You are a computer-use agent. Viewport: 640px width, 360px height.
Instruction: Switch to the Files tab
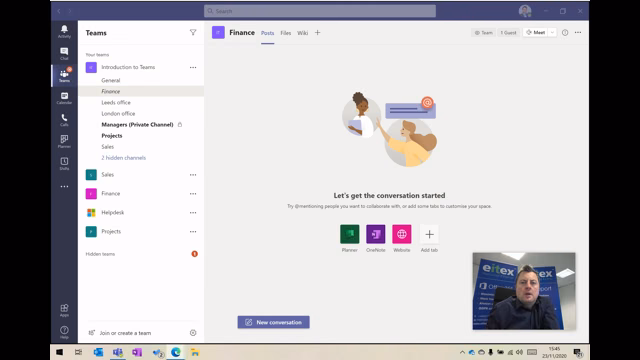click(x=286, y=33)
